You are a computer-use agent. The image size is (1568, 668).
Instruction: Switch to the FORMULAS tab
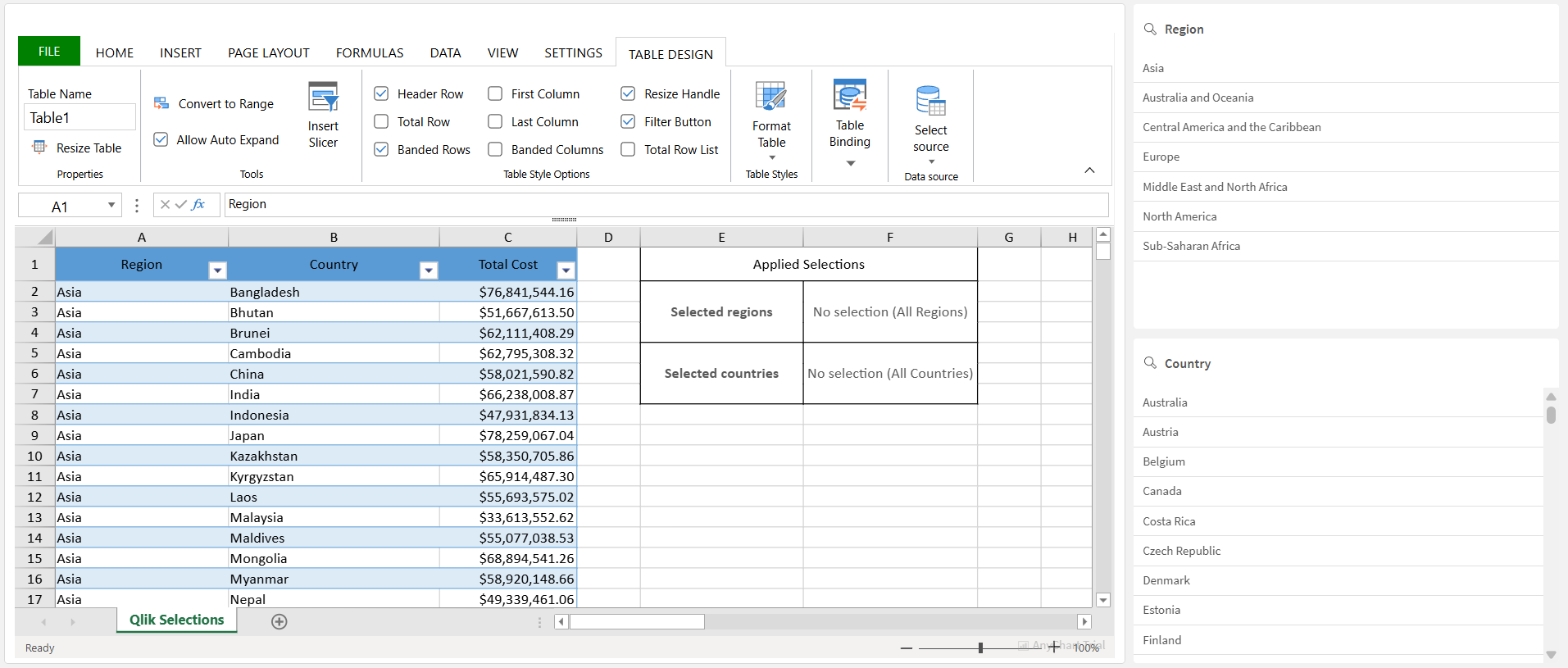pyautogui.click(x=370, y=52)
